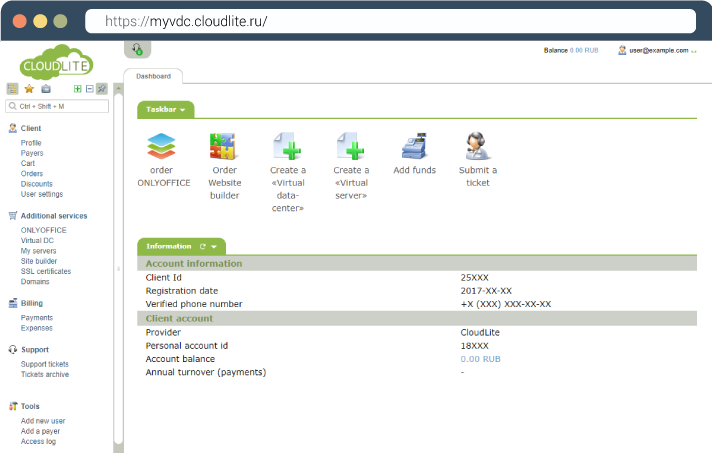Click the yellow window minimize button
Screen dimensions: 712x453
pos(40,21)
